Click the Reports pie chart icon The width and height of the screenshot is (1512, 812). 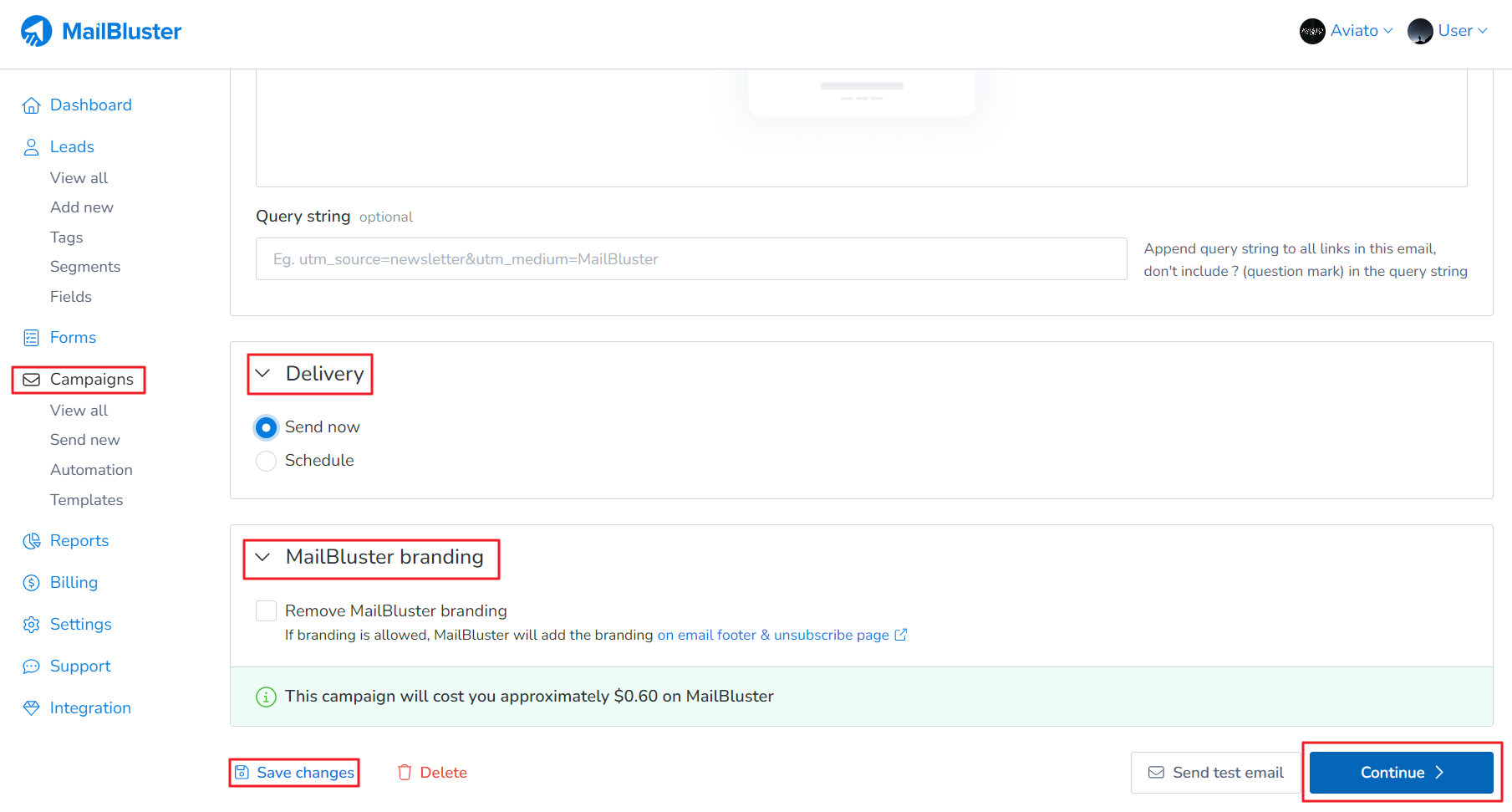32,541
